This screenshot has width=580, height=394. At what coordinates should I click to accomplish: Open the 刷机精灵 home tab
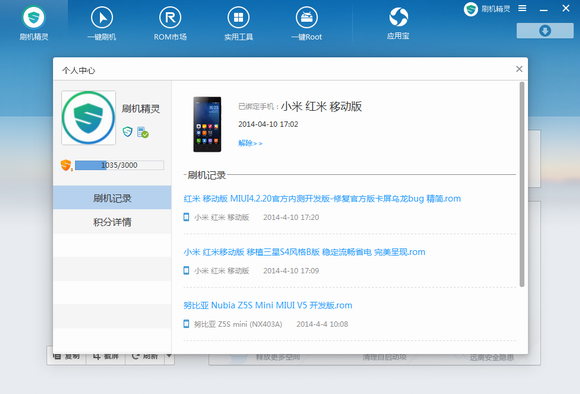[x=34, y=23]
